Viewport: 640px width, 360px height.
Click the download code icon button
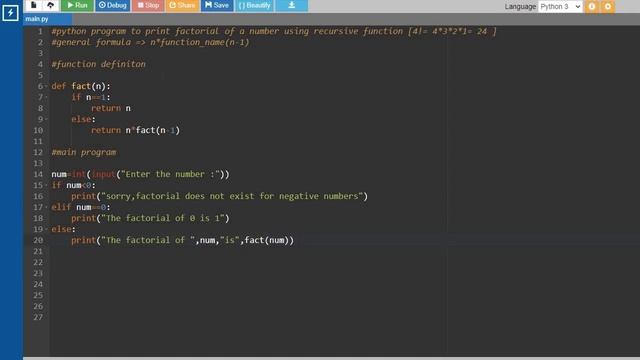click(x=291, y=5)
